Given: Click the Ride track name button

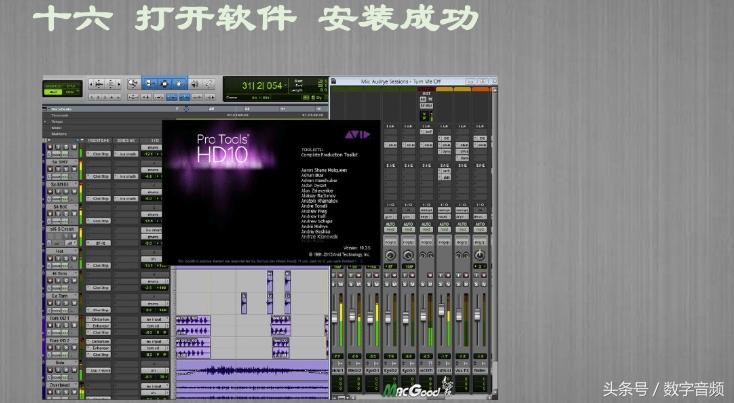Looking at the screenshot, I should point(61,363).
